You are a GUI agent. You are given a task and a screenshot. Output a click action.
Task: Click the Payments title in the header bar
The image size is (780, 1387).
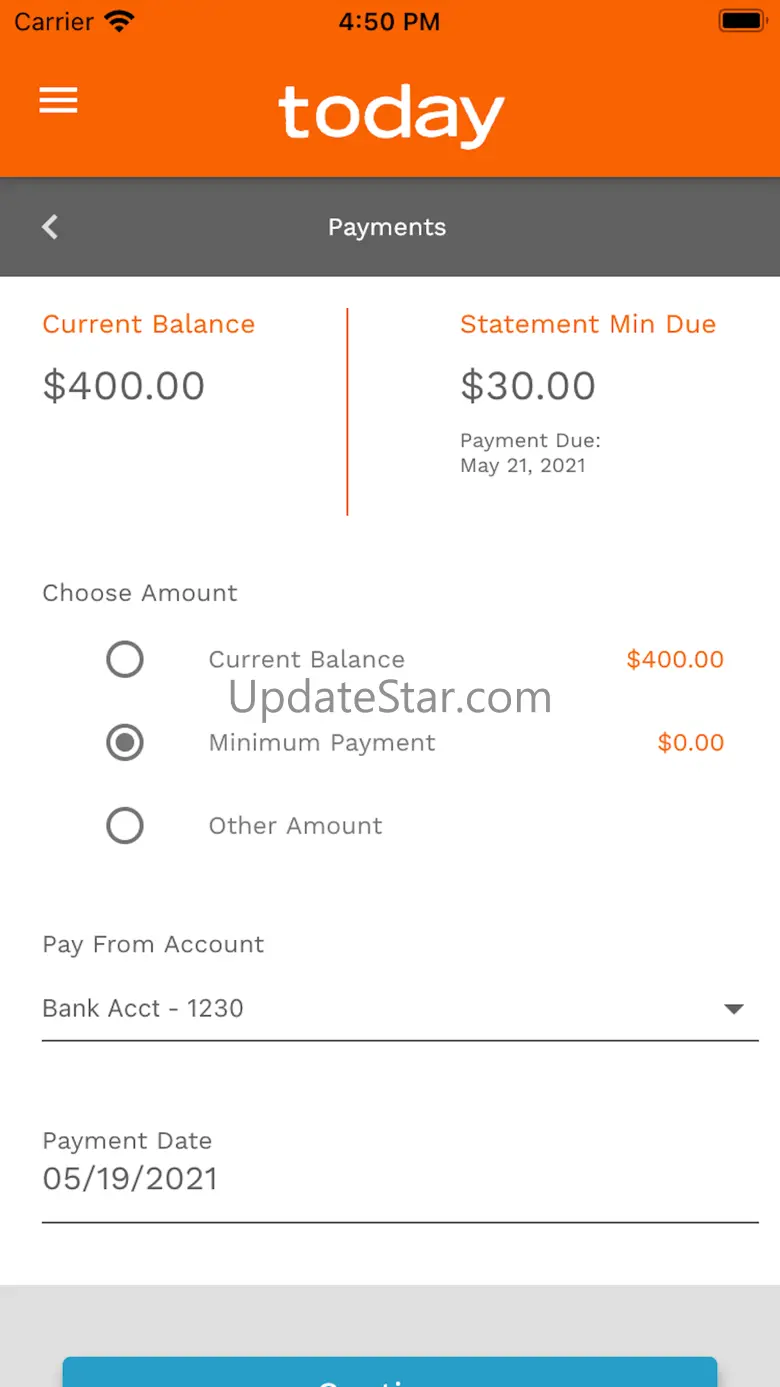(387, 227)
